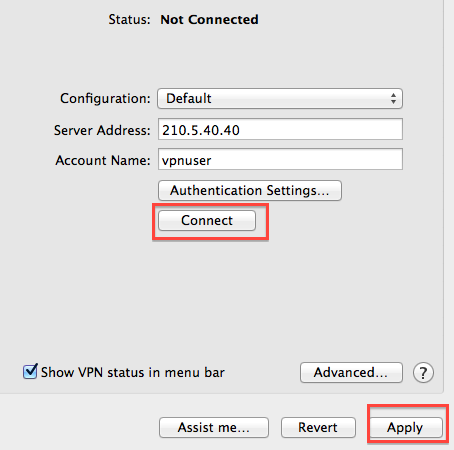Click the Server Address label
The height and width of the screenshot is (450, 454).
[x=102, y=130]
